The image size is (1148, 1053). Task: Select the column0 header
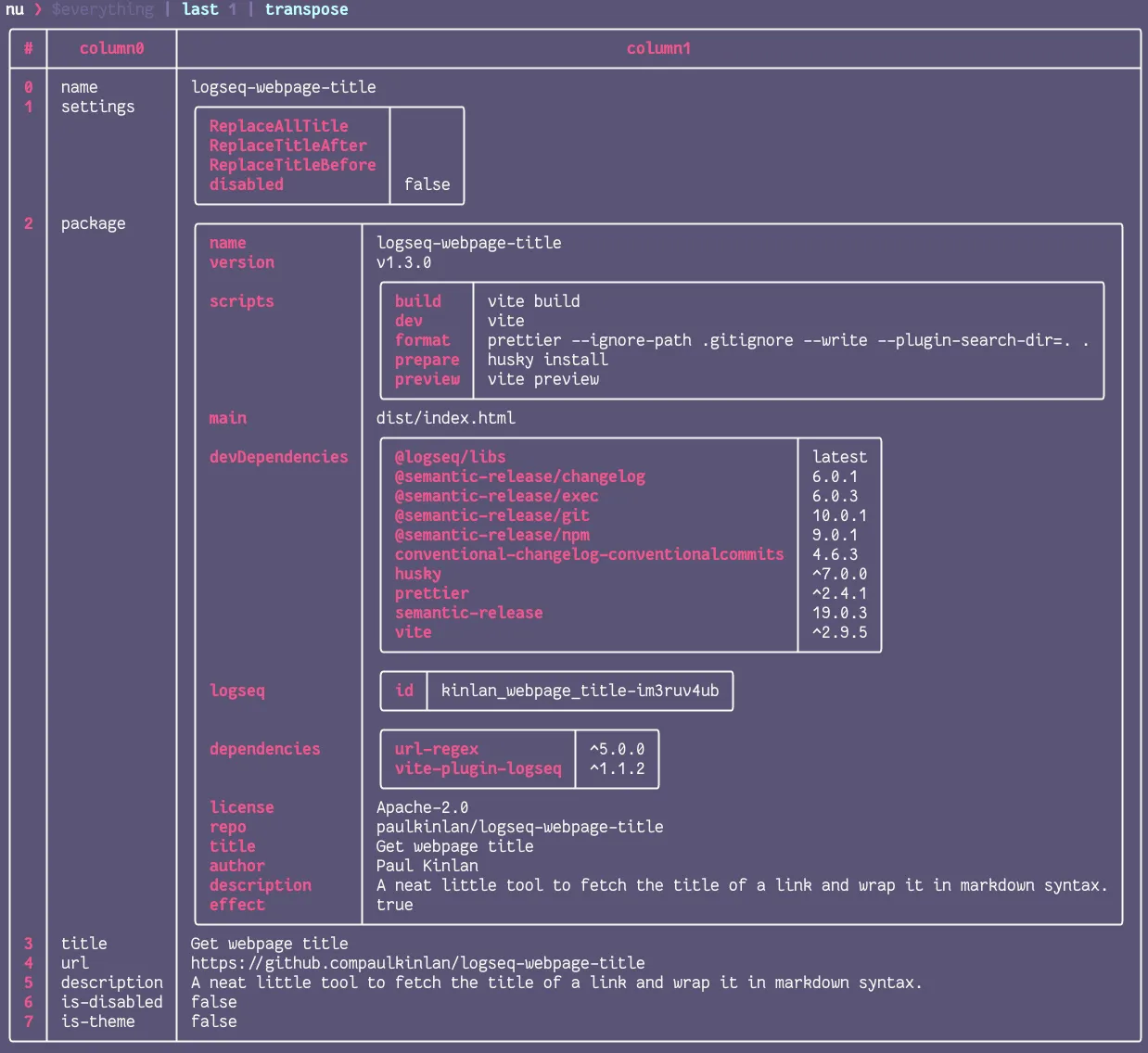111,48
